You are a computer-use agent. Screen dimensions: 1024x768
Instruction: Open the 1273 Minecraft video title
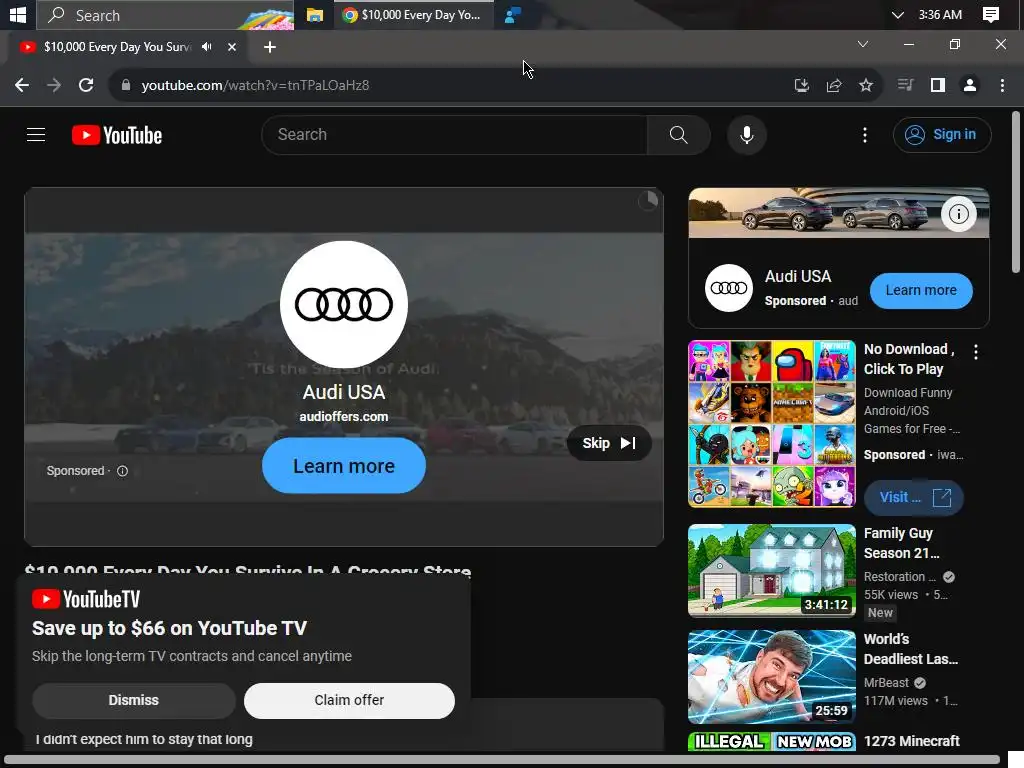coord(912,742)
